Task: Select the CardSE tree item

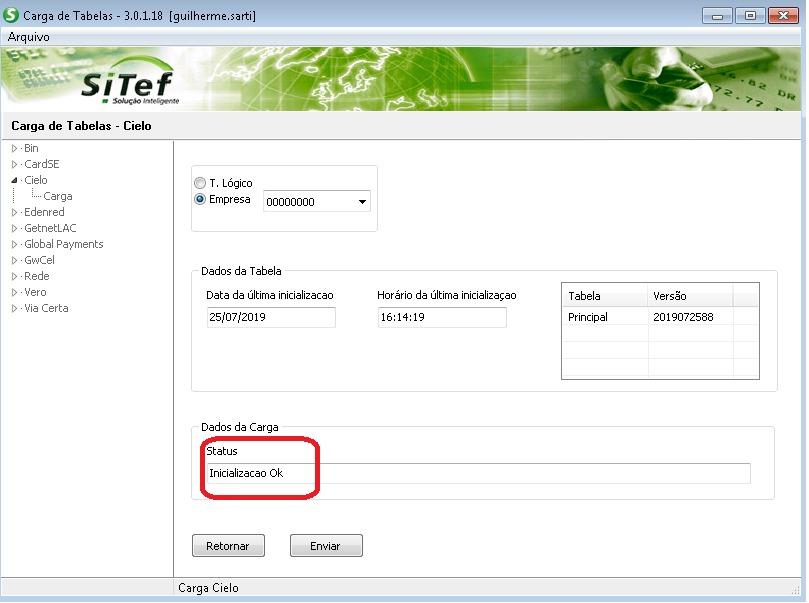Action: (x=42, y=164)
